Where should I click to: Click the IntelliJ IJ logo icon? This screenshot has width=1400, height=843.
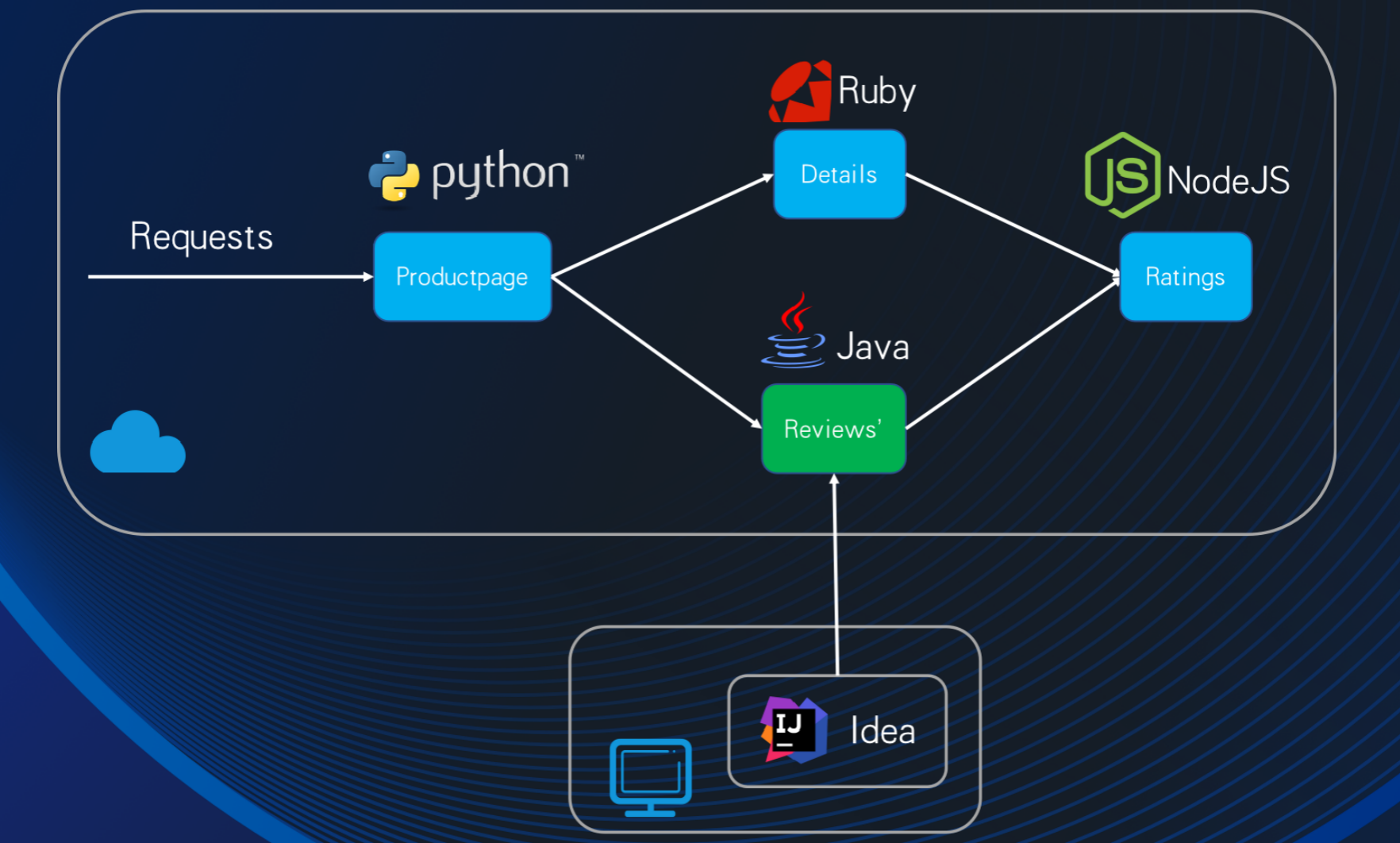coord(794,729)
